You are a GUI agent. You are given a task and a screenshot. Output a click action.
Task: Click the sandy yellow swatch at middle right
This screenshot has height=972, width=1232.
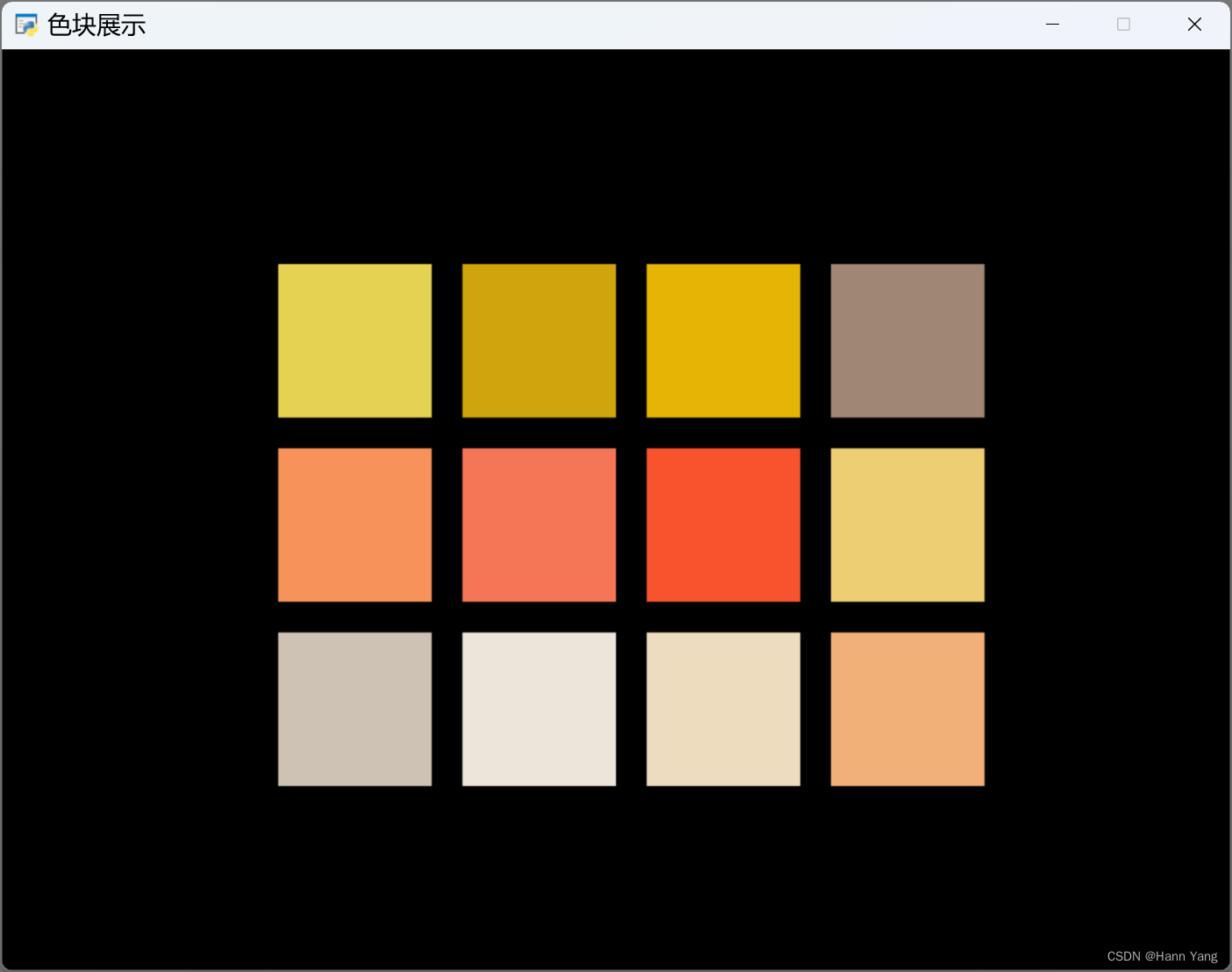click(907, 525)
